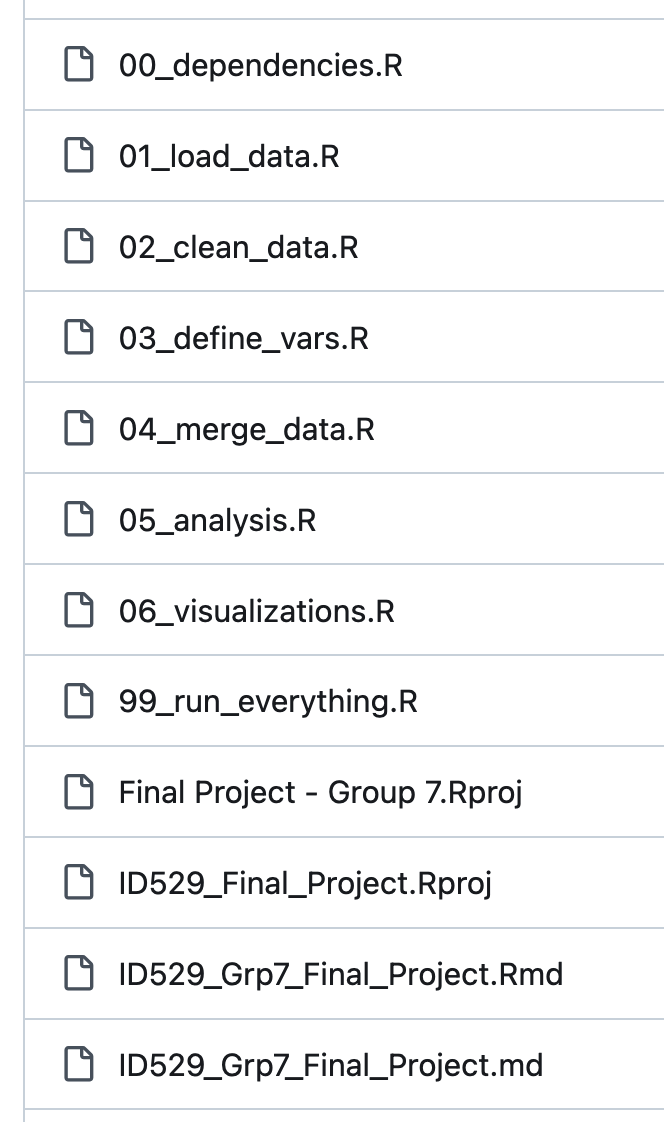Open 04_merge_data.R file link
664x1122 pixels.
246,430
